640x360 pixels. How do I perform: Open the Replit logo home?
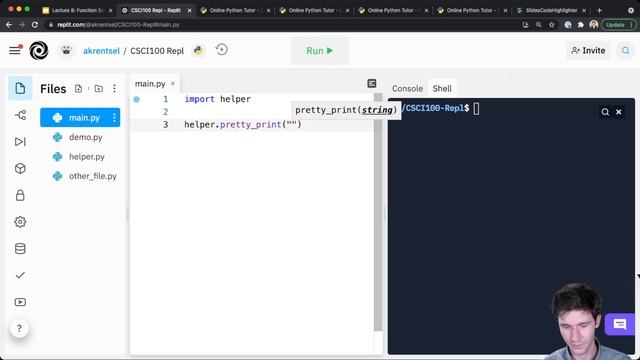pyautogui.click(x=39, y=51)
